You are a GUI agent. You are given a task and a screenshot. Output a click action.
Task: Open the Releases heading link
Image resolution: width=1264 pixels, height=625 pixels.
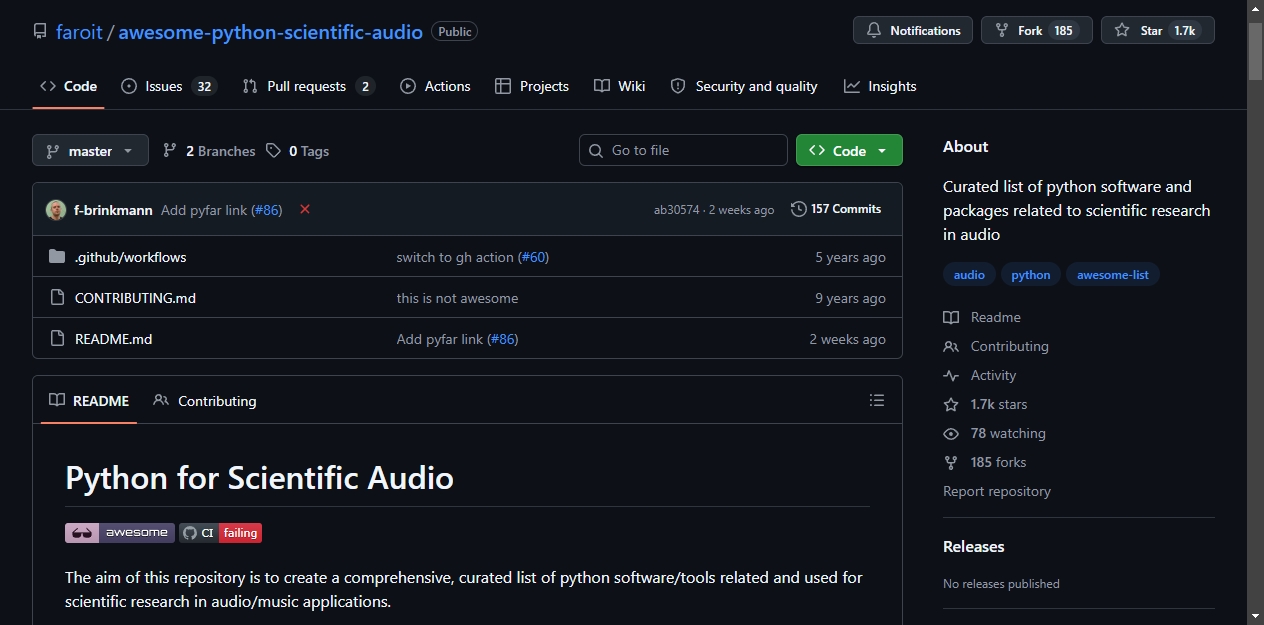pos(974,546)
